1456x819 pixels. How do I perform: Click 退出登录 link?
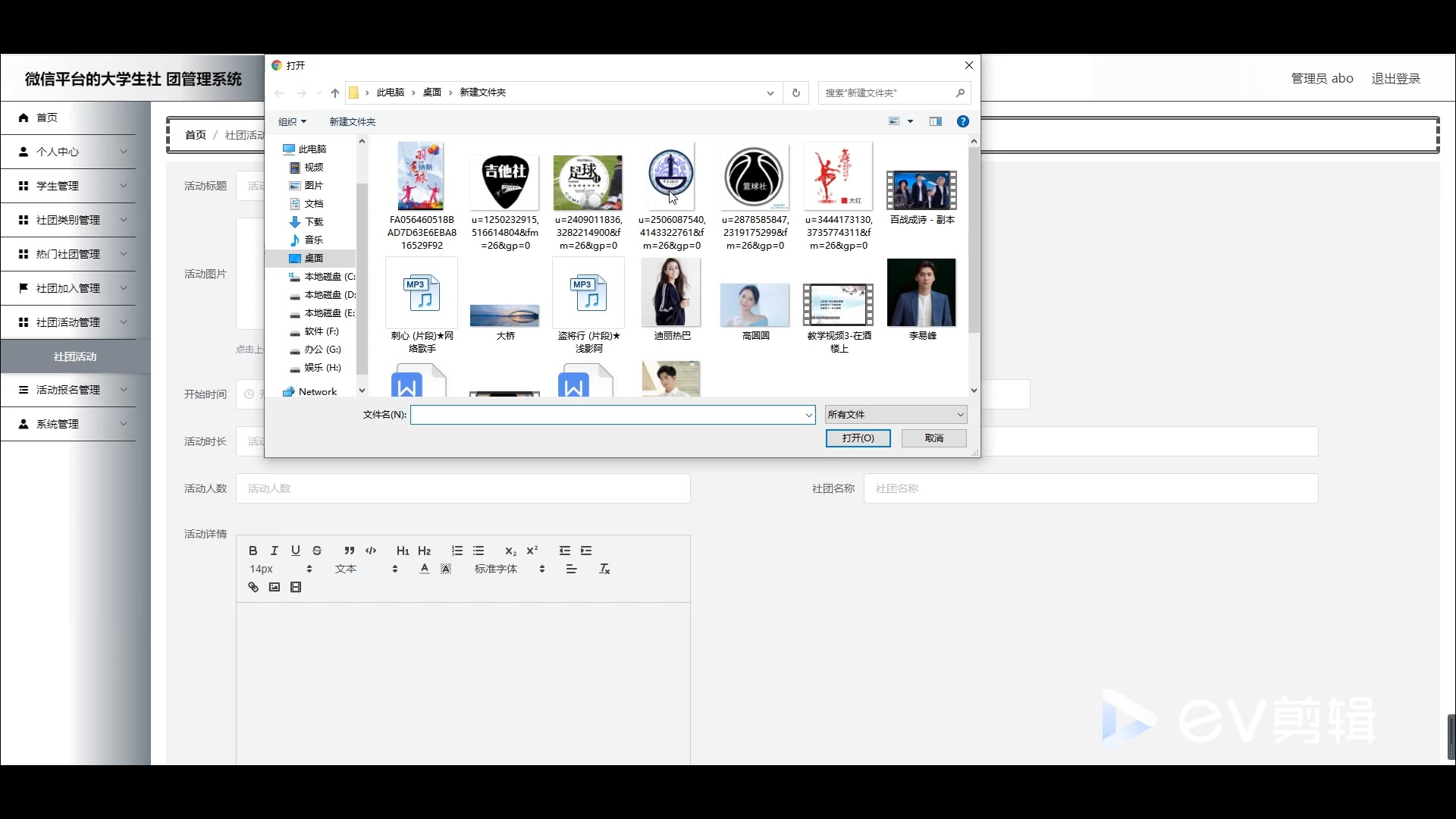[1395, 78]
